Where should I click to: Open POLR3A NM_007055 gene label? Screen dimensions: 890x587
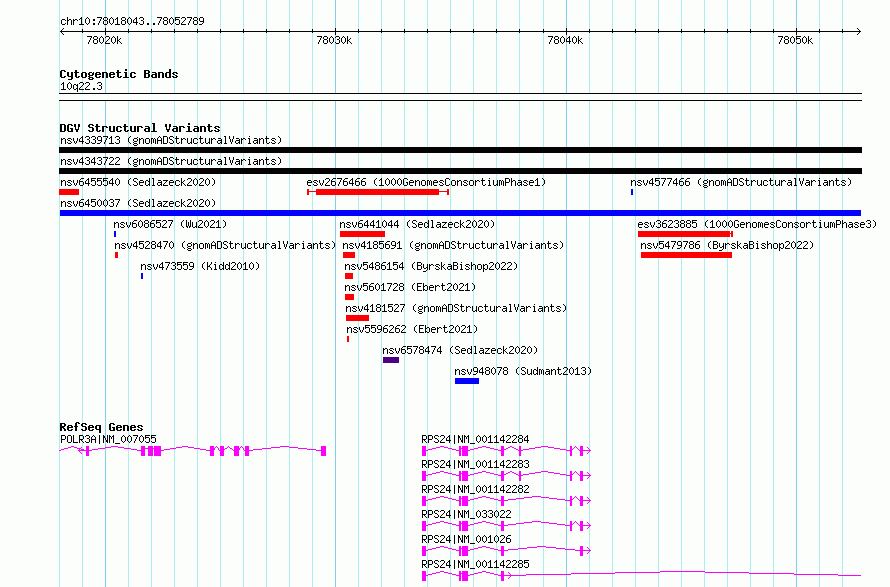click(108, 439)
